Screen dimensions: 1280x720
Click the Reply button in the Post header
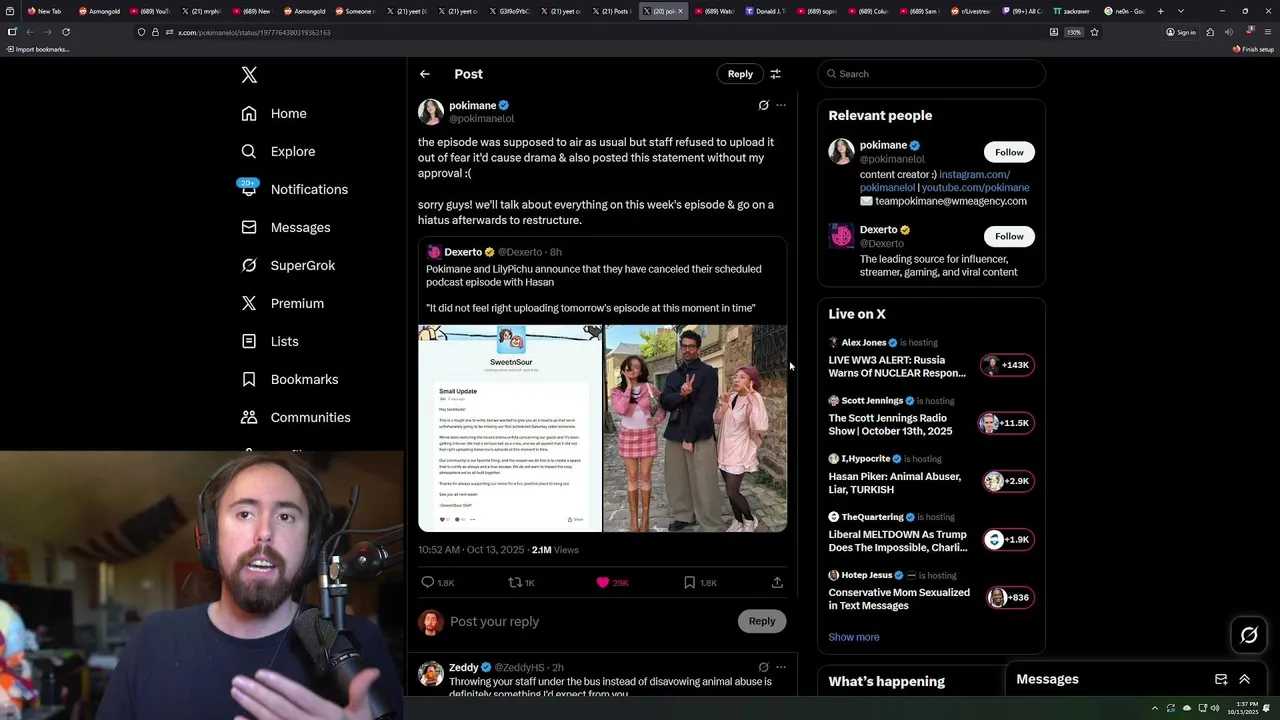pyautogui.click(x=740, y=74)
